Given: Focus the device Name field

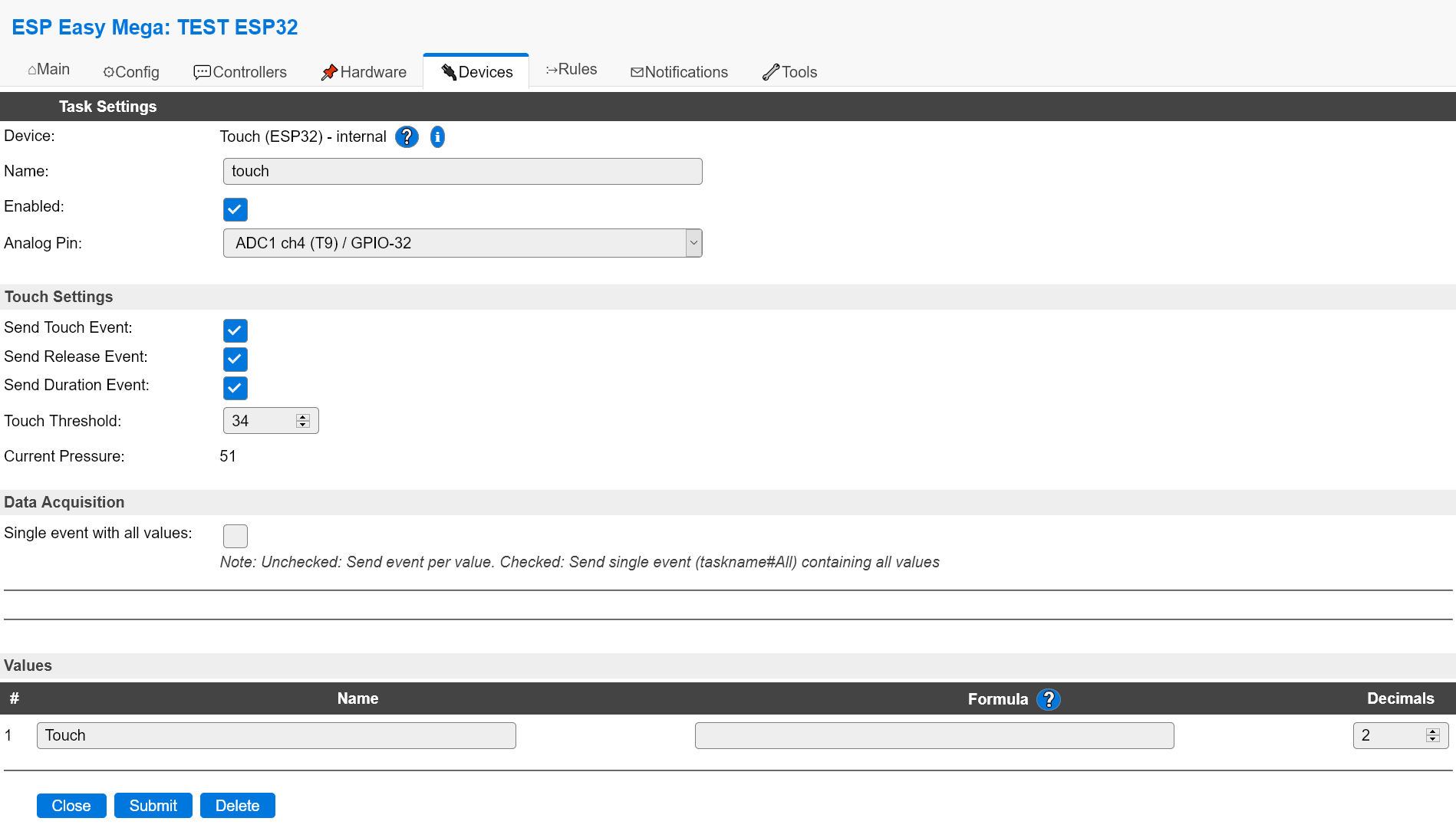Looking at the screenshot, I should (463, 171).
